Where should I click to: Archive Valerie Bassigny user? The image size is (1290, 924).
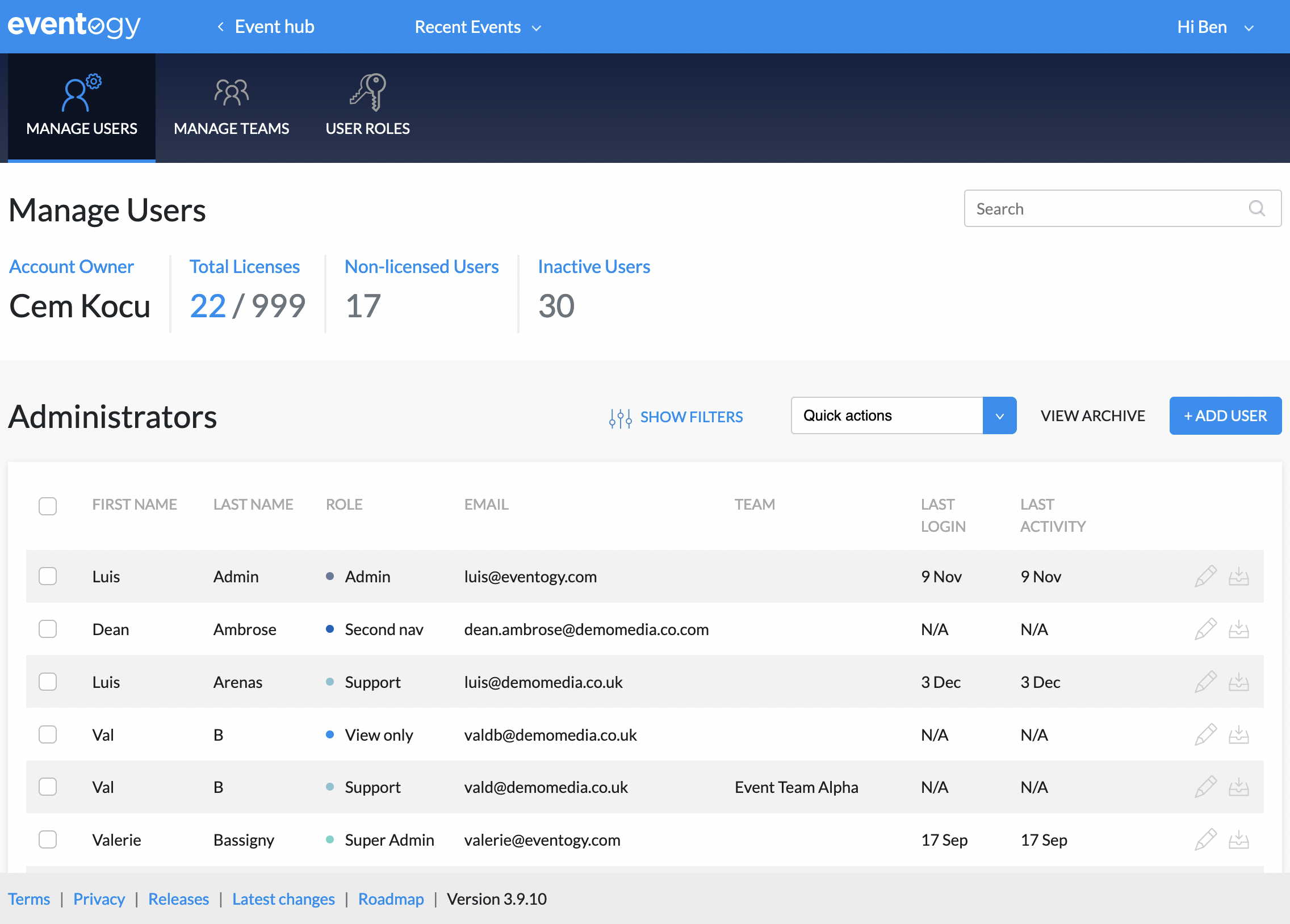(x=1238, y=840)
